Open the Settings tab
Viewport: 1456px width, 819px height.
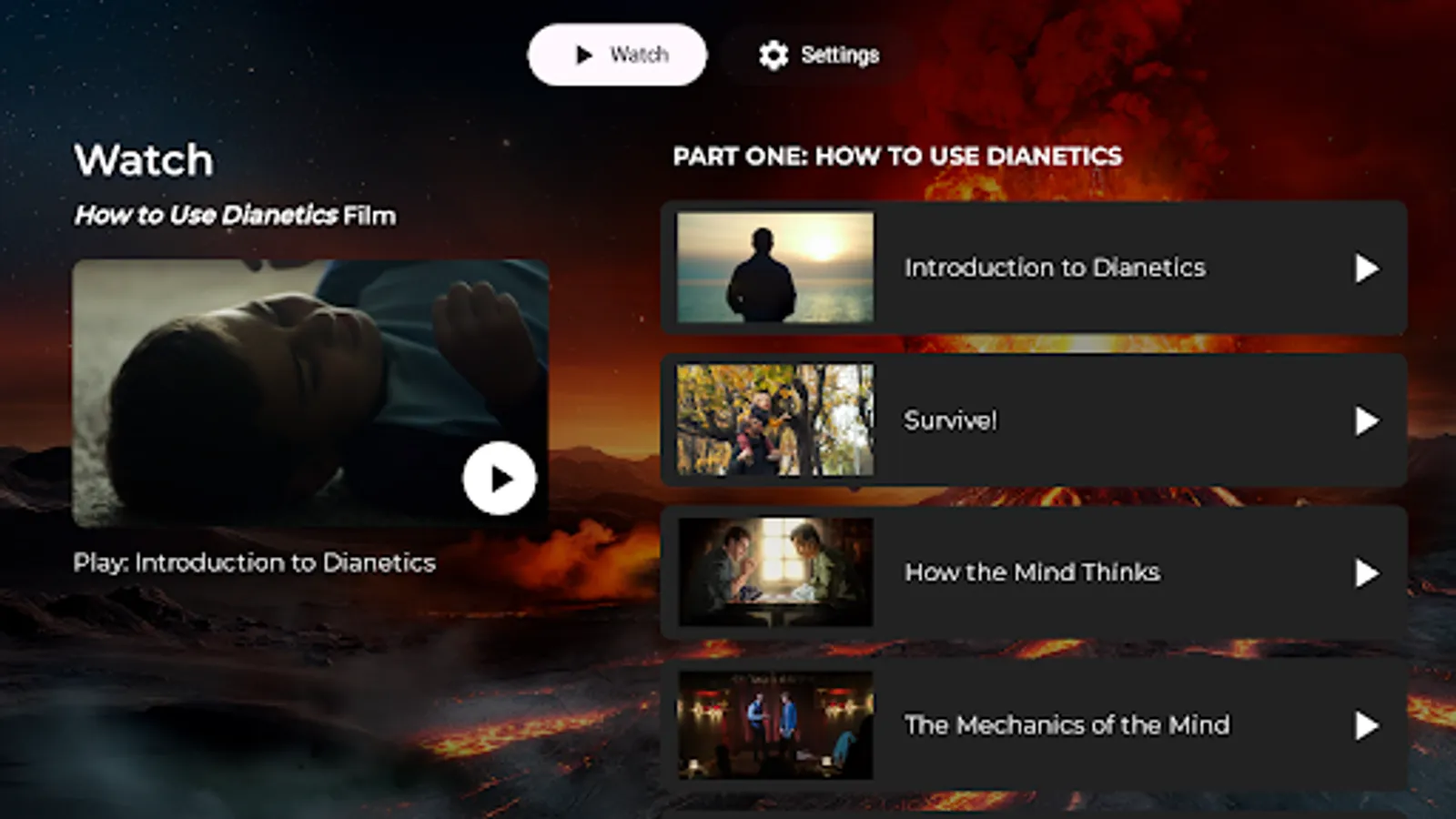pyautogui.click(x=815, y=55)
